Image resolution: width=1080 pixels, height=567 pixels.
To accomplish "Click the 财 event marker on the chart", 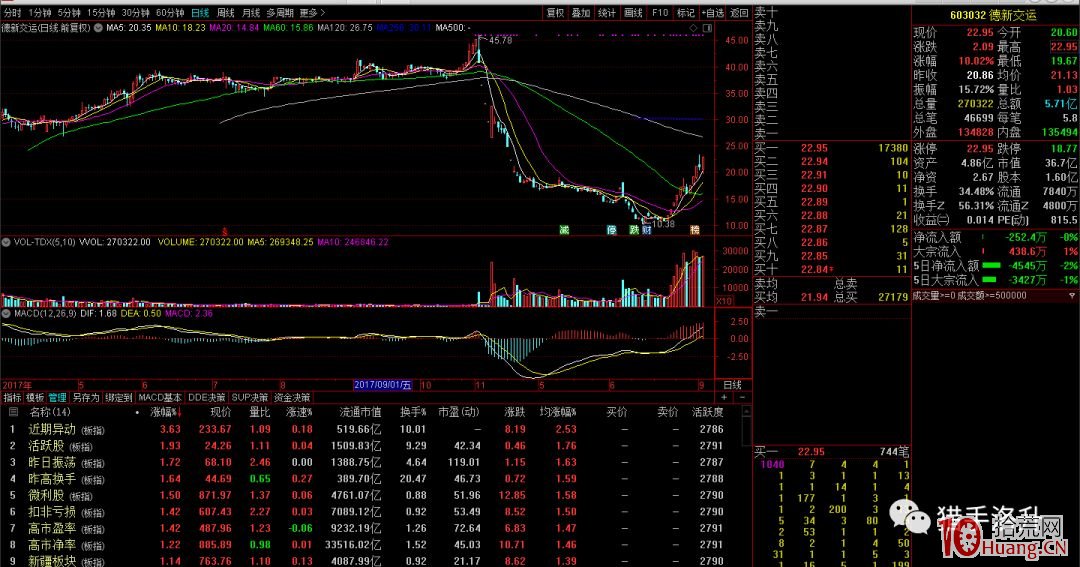I will pos(647,230).
